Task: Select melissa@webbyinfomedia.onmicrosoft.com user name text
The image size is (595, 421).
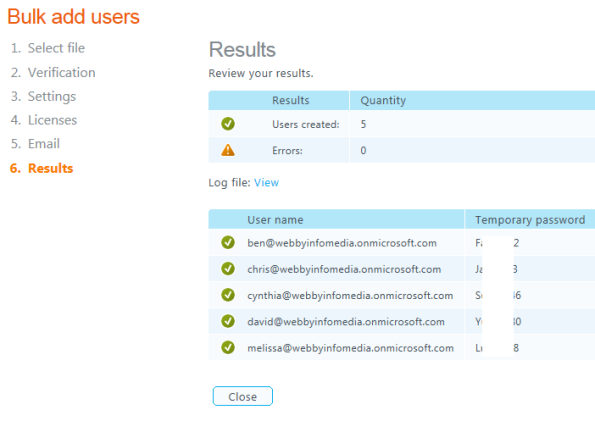Action: click(350, 348)
